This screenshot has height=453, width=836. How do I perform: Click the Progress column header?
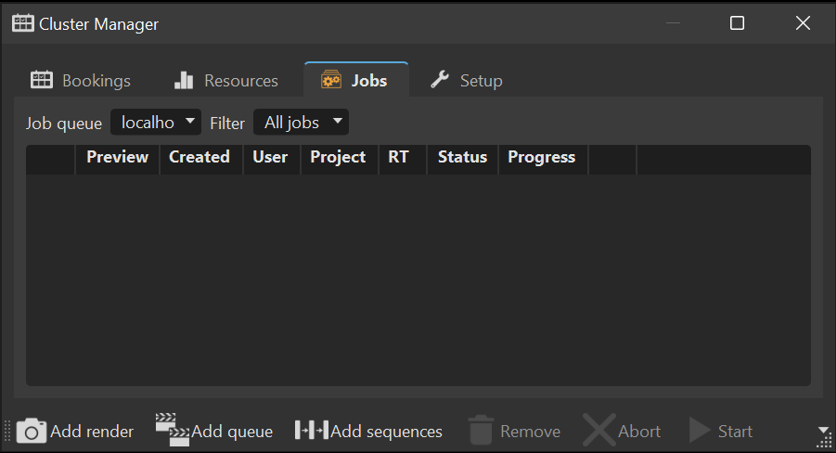pos(541,157)
